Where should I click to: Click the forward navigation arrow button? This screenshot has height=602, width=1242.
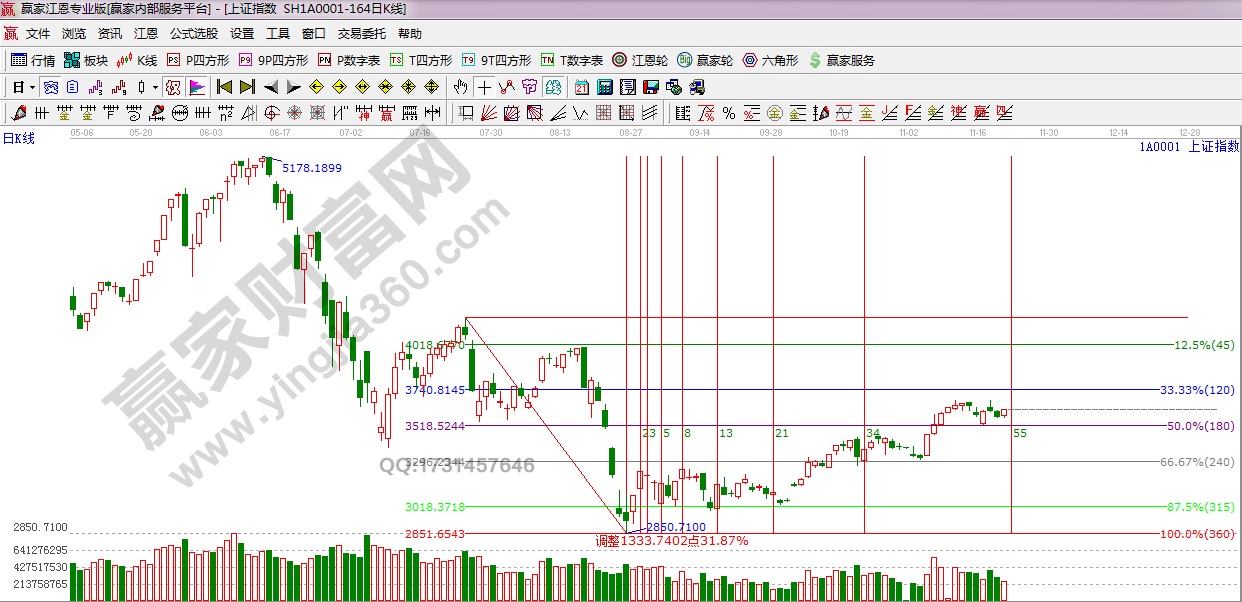pos(293,87)
